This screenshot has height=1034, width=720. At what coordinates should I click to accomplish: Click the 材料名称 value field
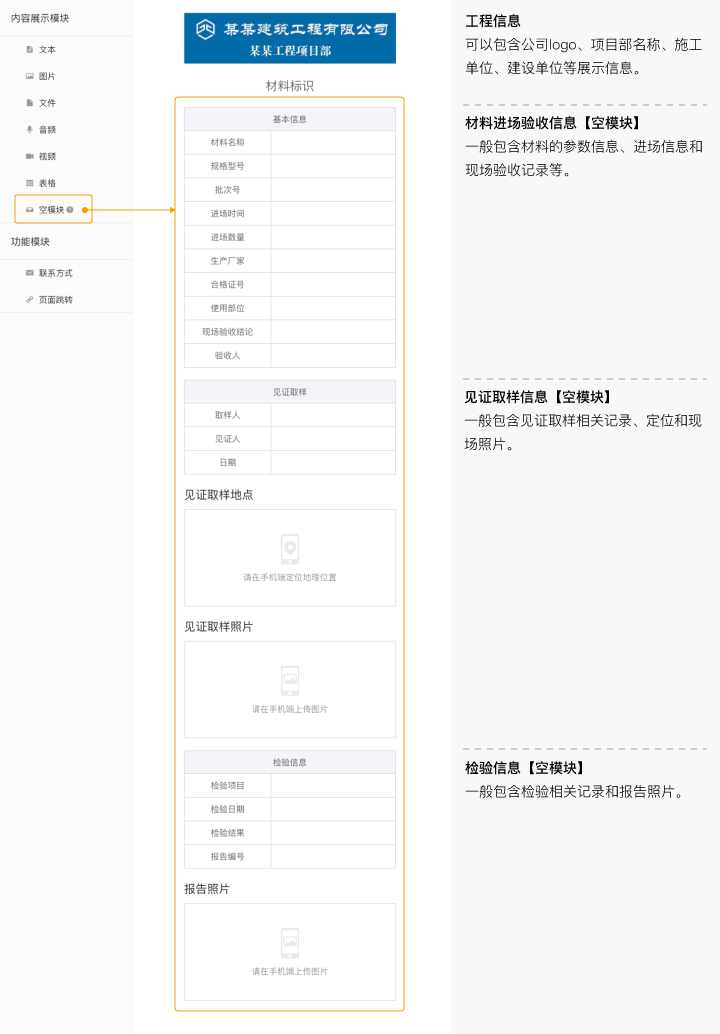point(333,142)
